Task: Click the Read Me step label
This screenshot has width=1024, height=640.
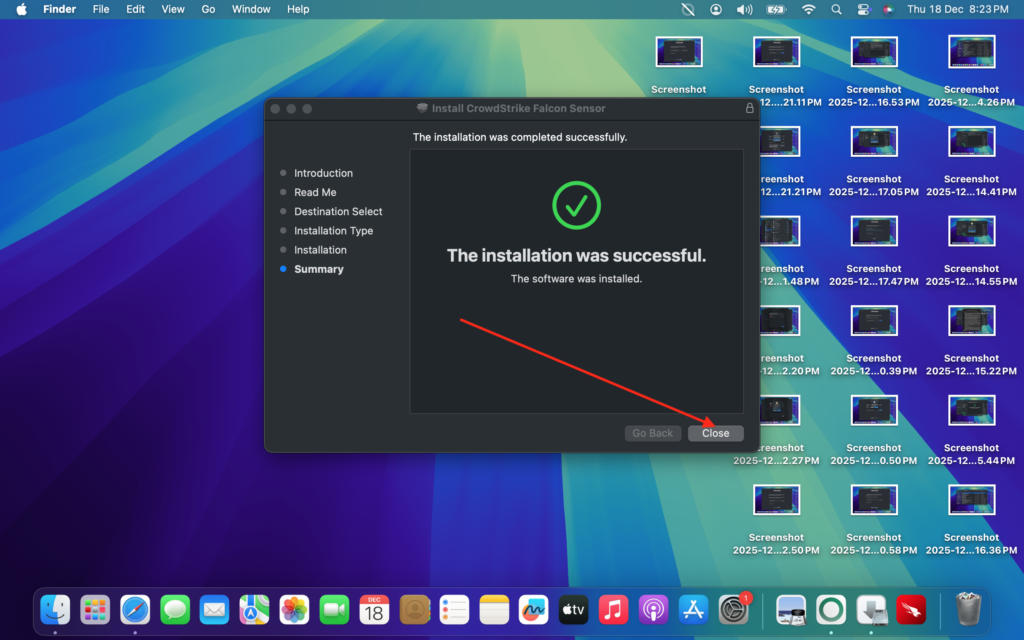Action: 315,192
